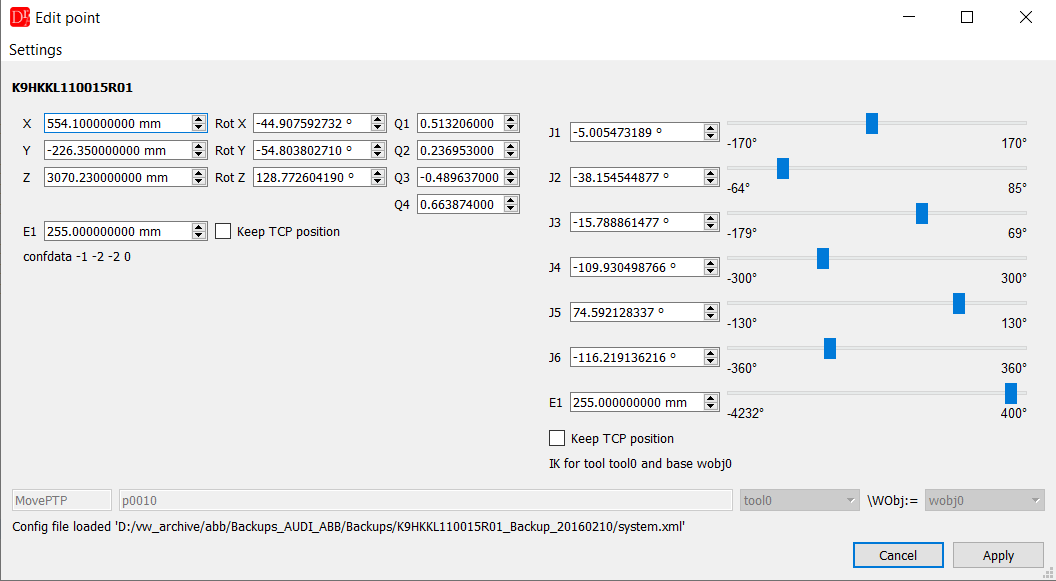Decrement the J5 joint angle down arrow
The width and height of the screenshot is (1056, 581).
coord(711,316)
